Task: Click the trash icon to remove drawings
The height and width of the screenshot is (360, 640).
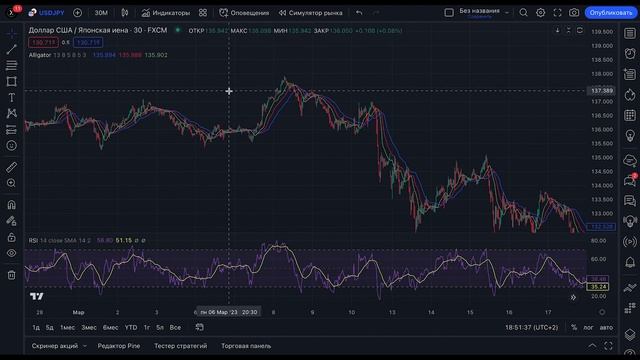Action: pos(11,275)
